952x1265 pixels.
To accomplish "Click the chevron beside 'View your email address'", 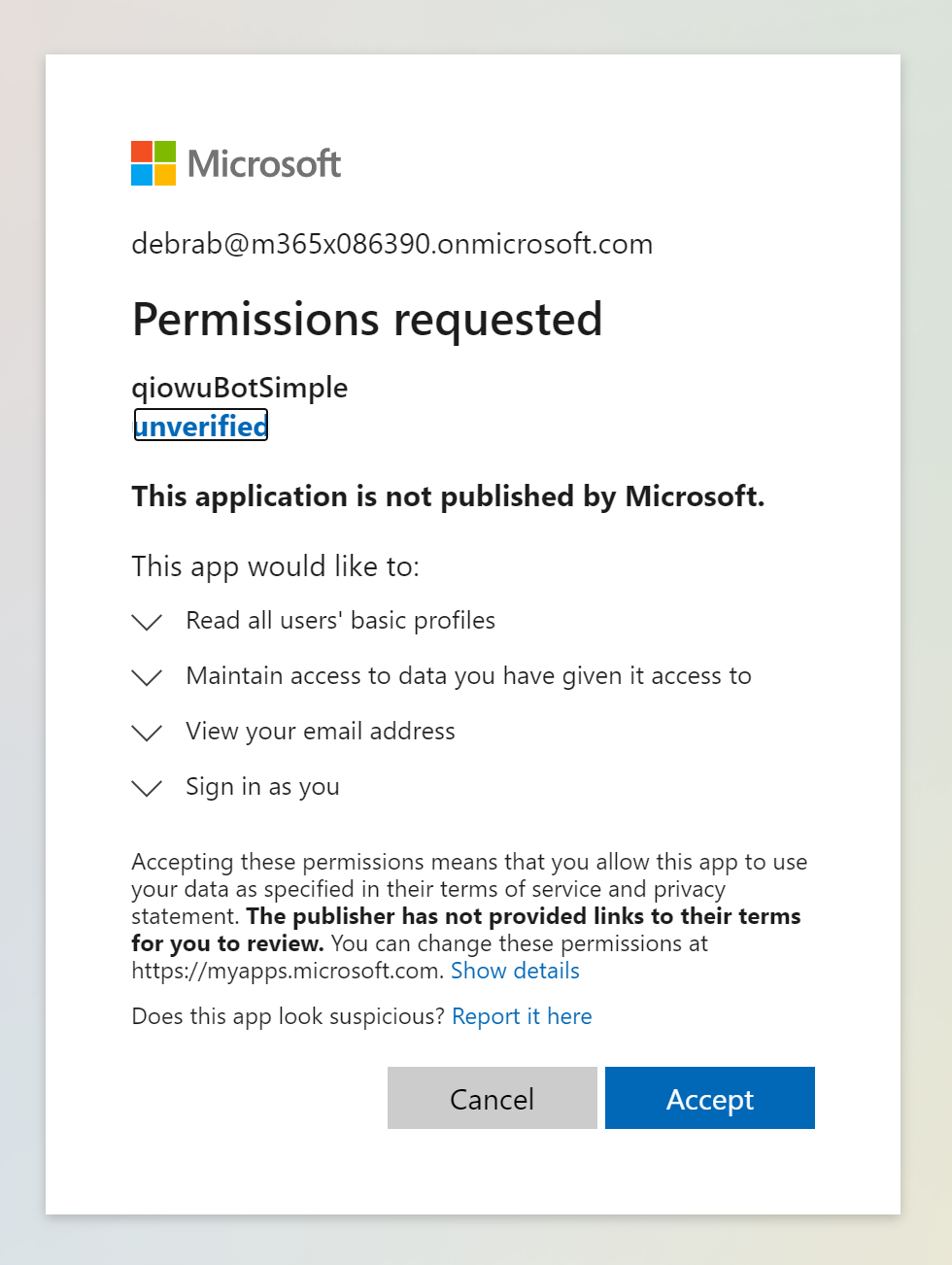I will (146, 733).
